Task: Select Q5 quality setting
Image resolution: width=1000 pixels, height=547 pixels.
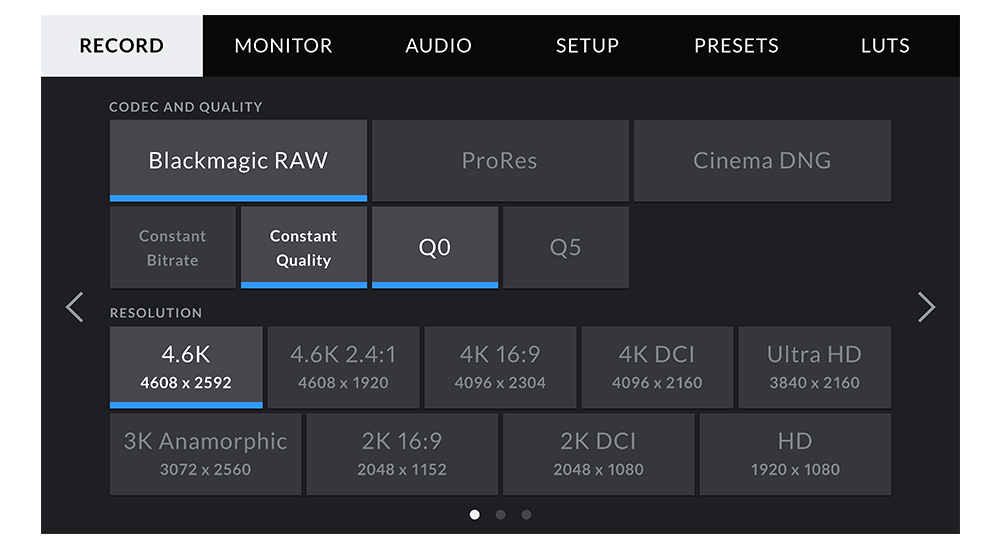Action: tap(565, 248)
